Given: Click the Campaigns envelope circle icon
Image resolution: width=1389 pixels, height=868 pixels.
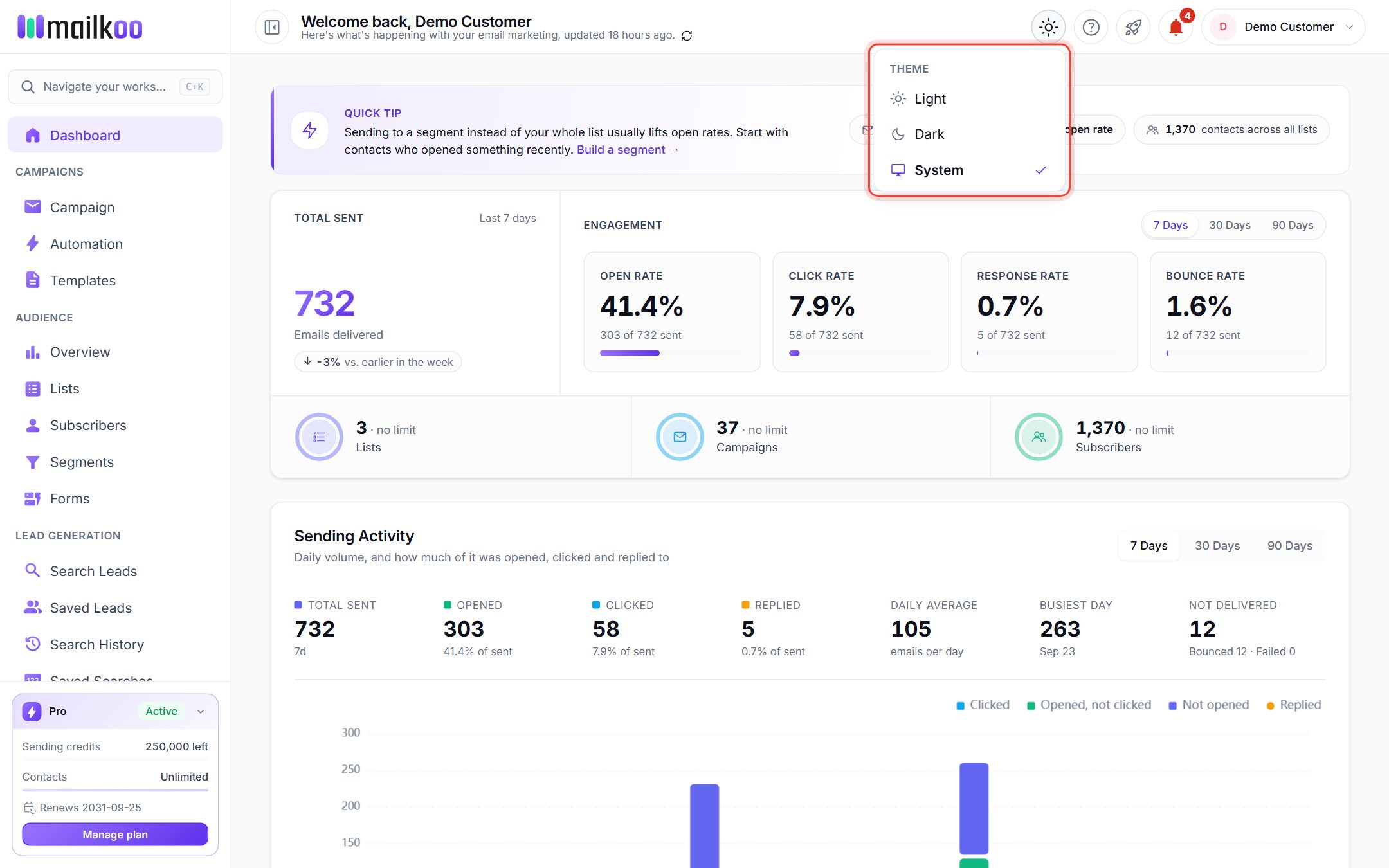Looking at the screenshot, I should click(x=680, y=437).
